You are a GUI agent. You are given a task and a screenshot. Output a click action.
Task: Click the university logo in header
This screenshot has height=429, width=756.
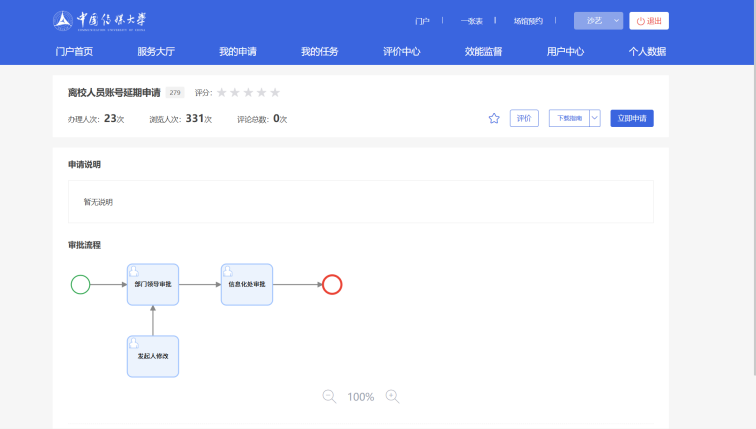pyautogui.click(x=99, y=21)
